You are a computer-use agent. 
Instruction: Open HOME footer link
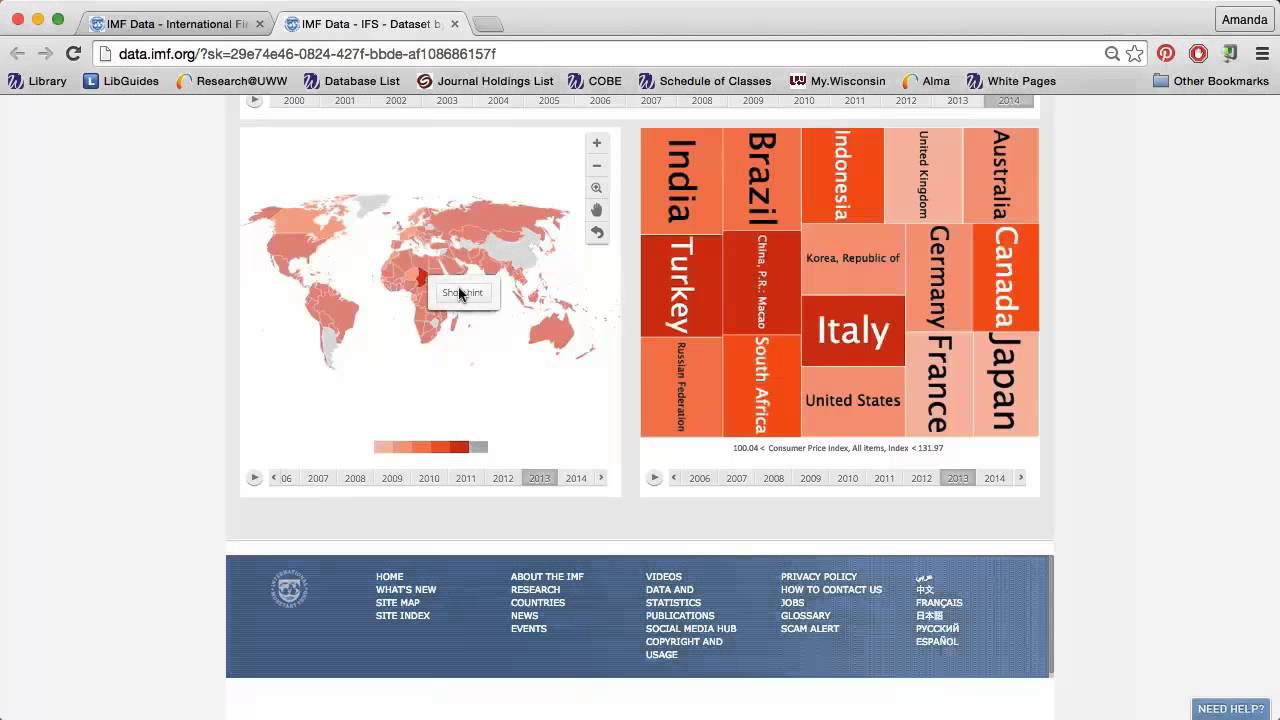[x=390, y=577]
